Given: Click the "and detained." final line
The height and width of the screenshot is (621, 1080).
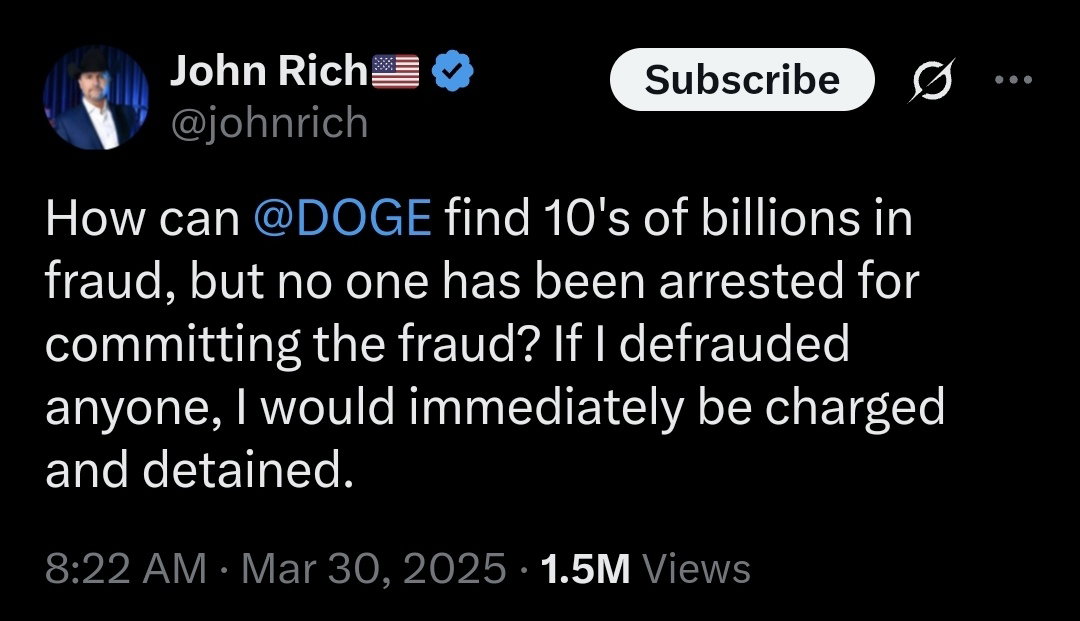Looking at the screenshot, I should 200,471.
